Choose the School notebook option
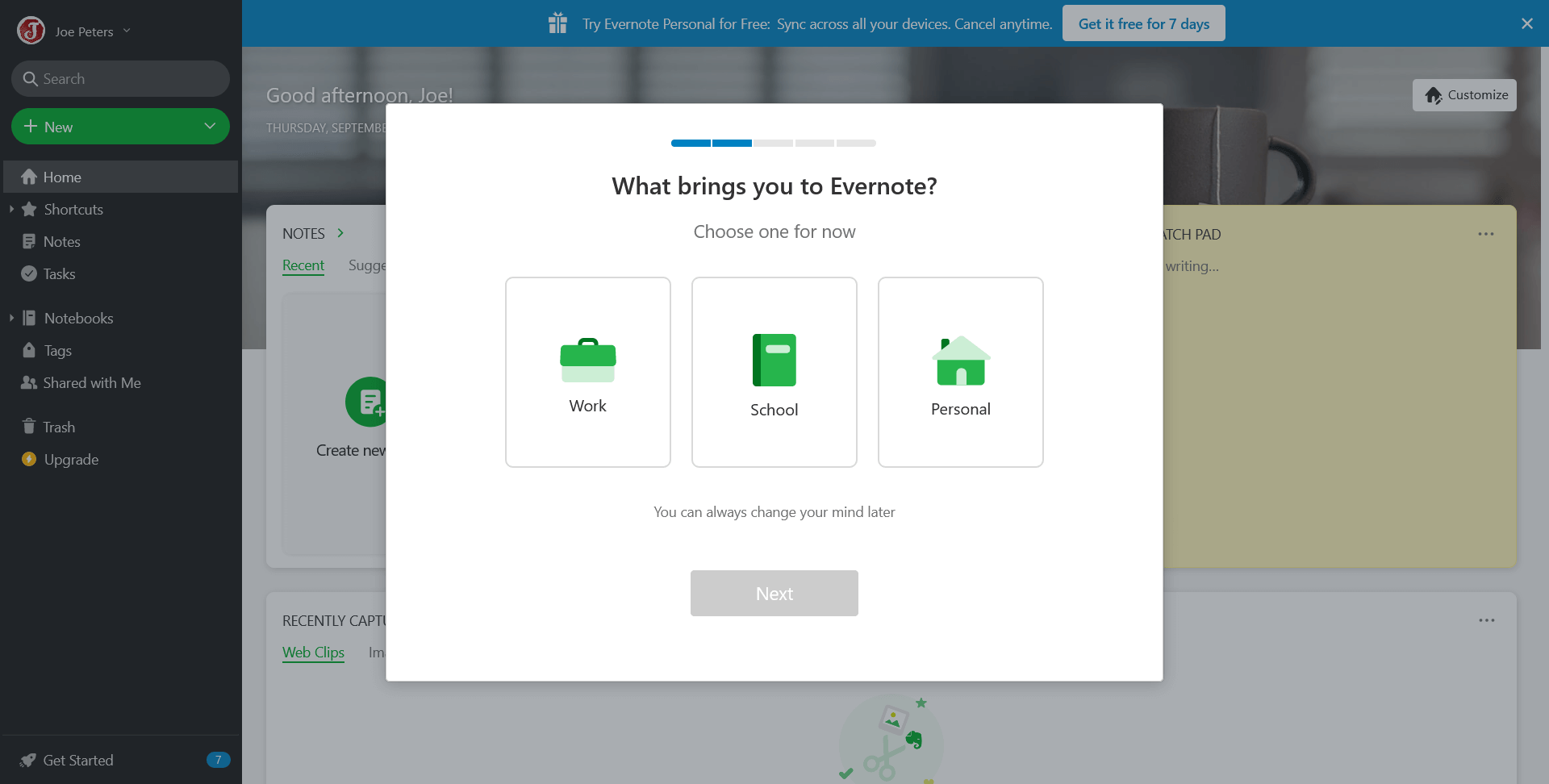This screenshot has height=784, width=1549. [774, 372]
